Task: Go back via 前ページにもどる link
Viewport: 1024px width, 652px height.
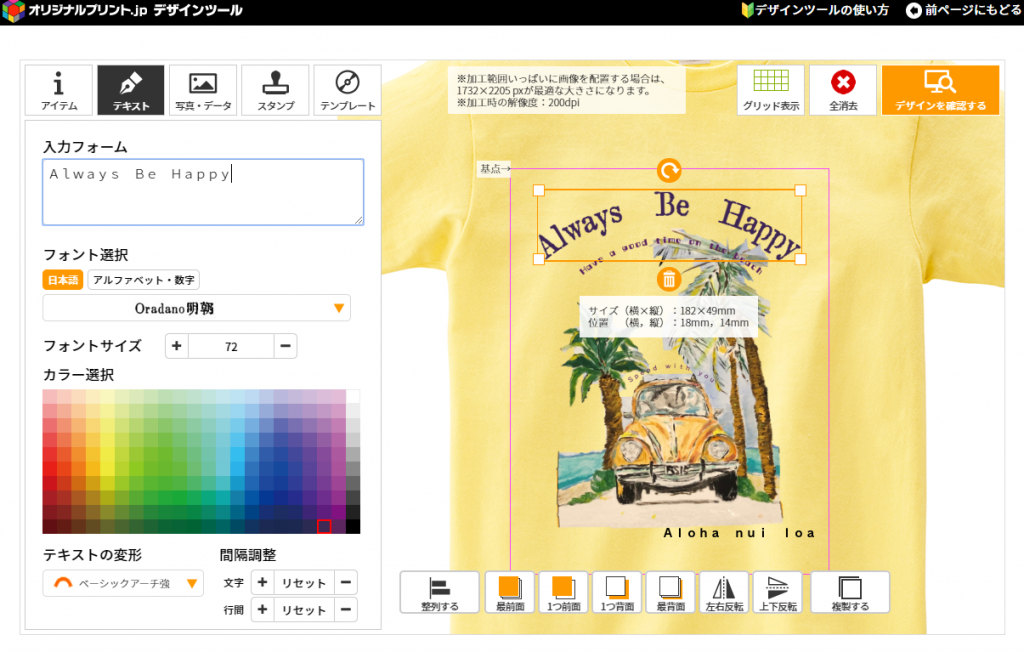Action: [x=964, y=10]
